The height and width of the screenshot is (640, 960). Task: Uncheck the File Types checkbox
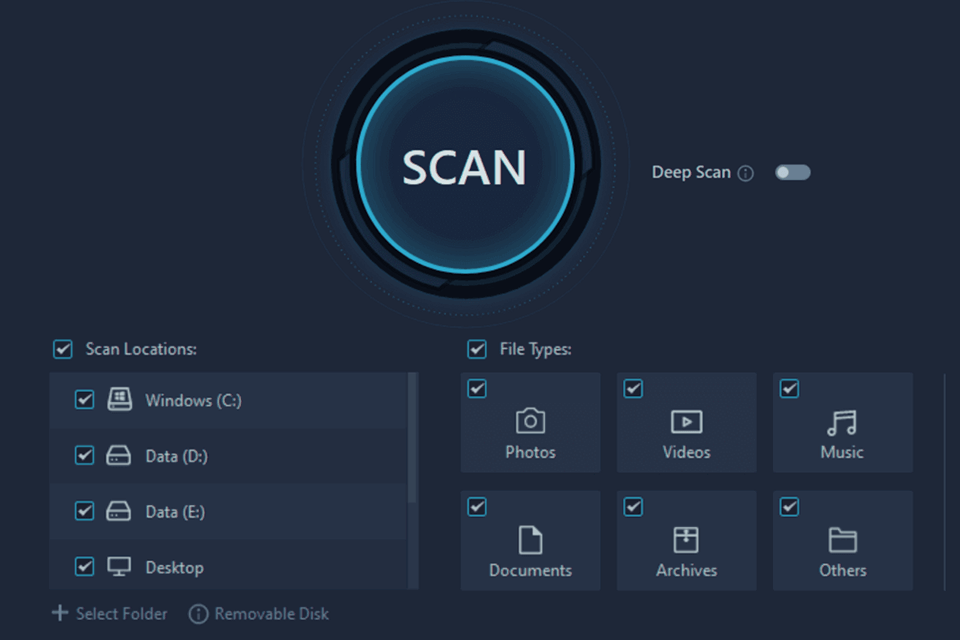476,349
